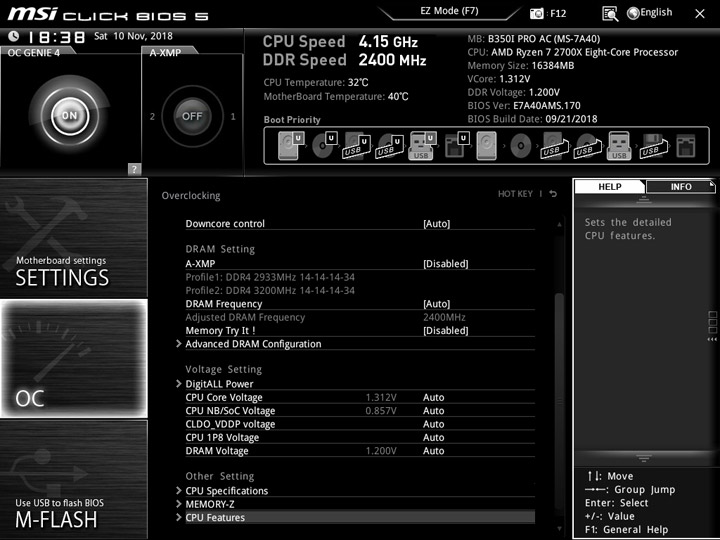Toggle the OC Genie 4 ON button
Screen dimensions: 720x540
point(70,115)
